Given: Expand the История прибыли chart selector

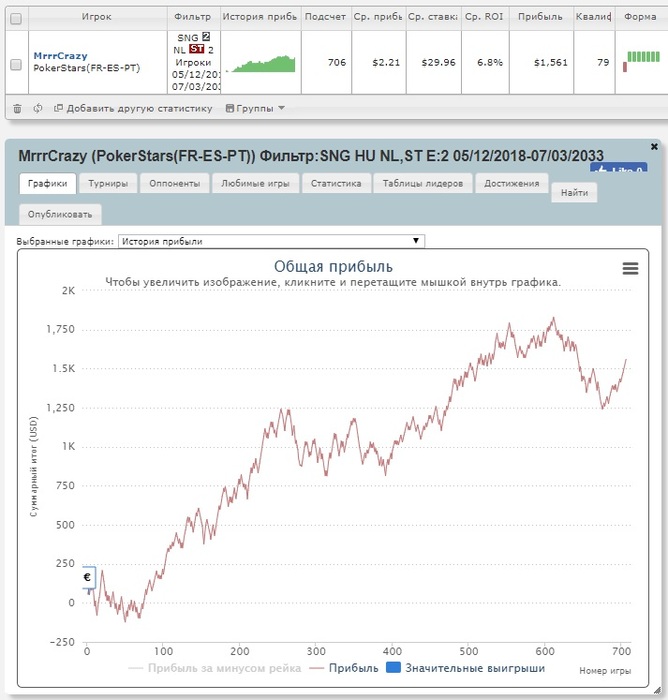Looking at the screenshot, I should pyautogui.click(x=271, y=241).
